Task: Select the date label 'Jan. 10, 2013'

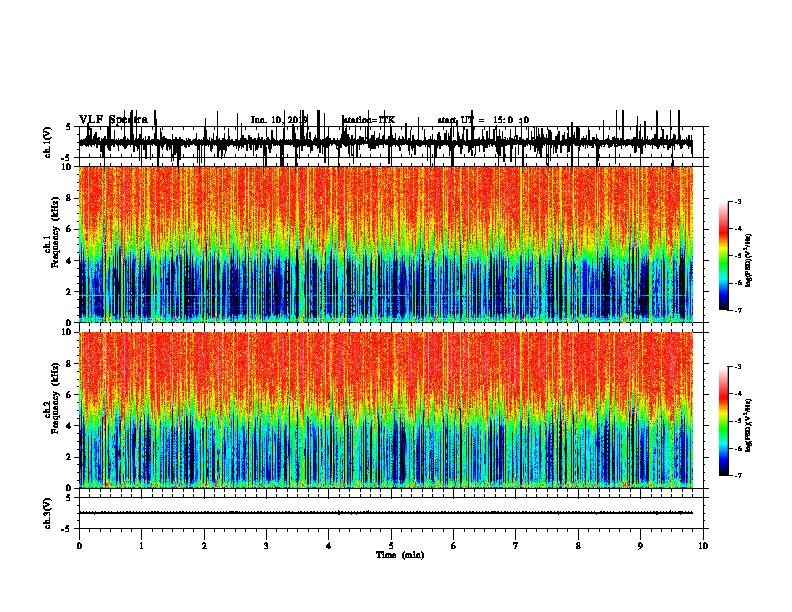Action: coord(279,120)
